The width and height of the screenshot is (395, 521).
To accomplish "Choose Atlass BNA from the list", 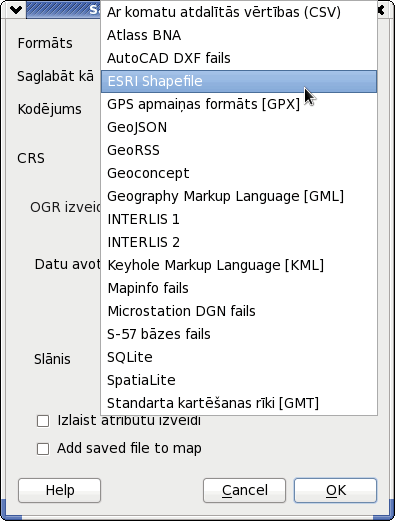I will (x=239, y=35).
